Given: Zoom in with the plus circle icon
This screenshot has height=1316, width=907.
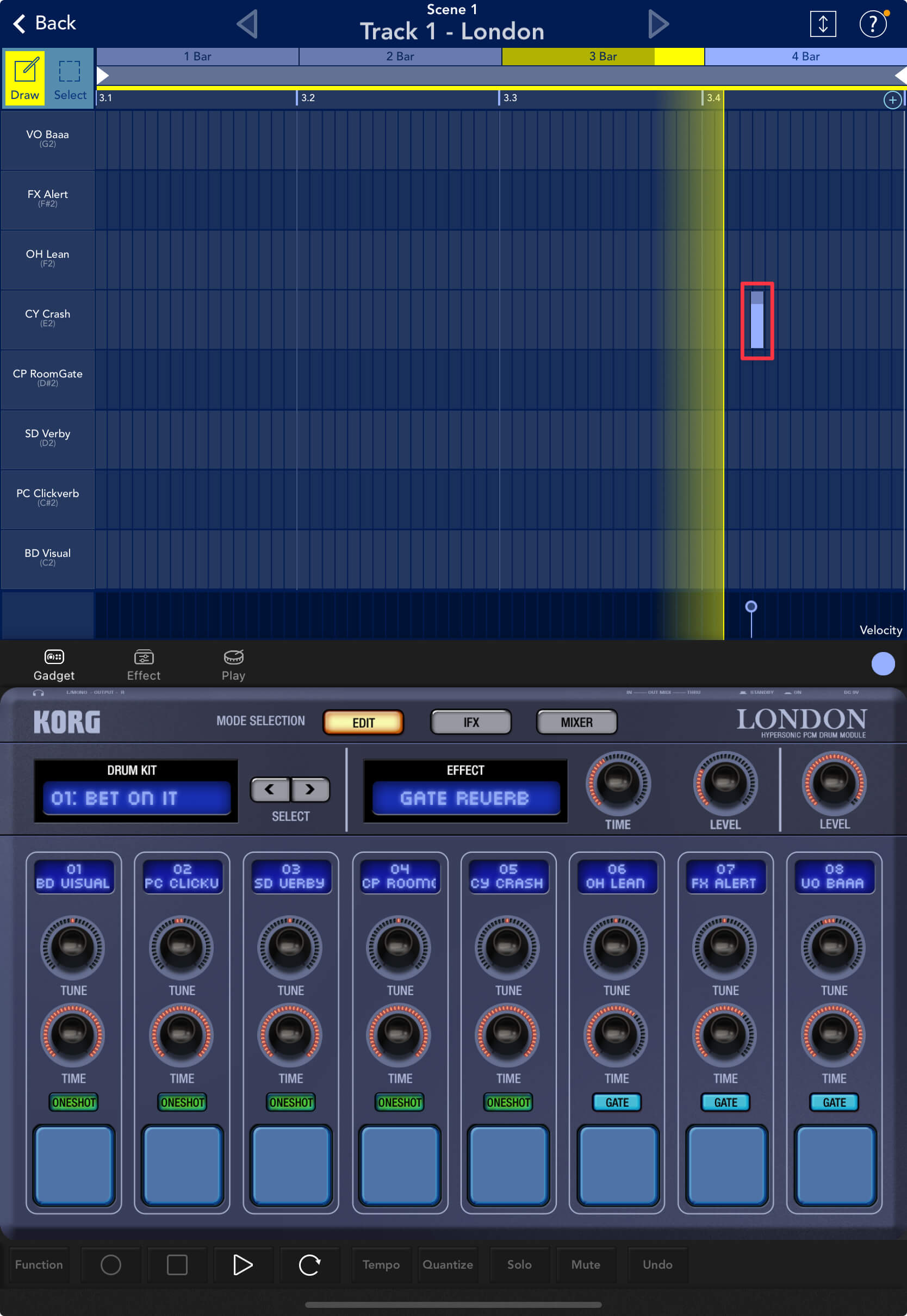Looking at the screenshot, I should pos(892,100).
